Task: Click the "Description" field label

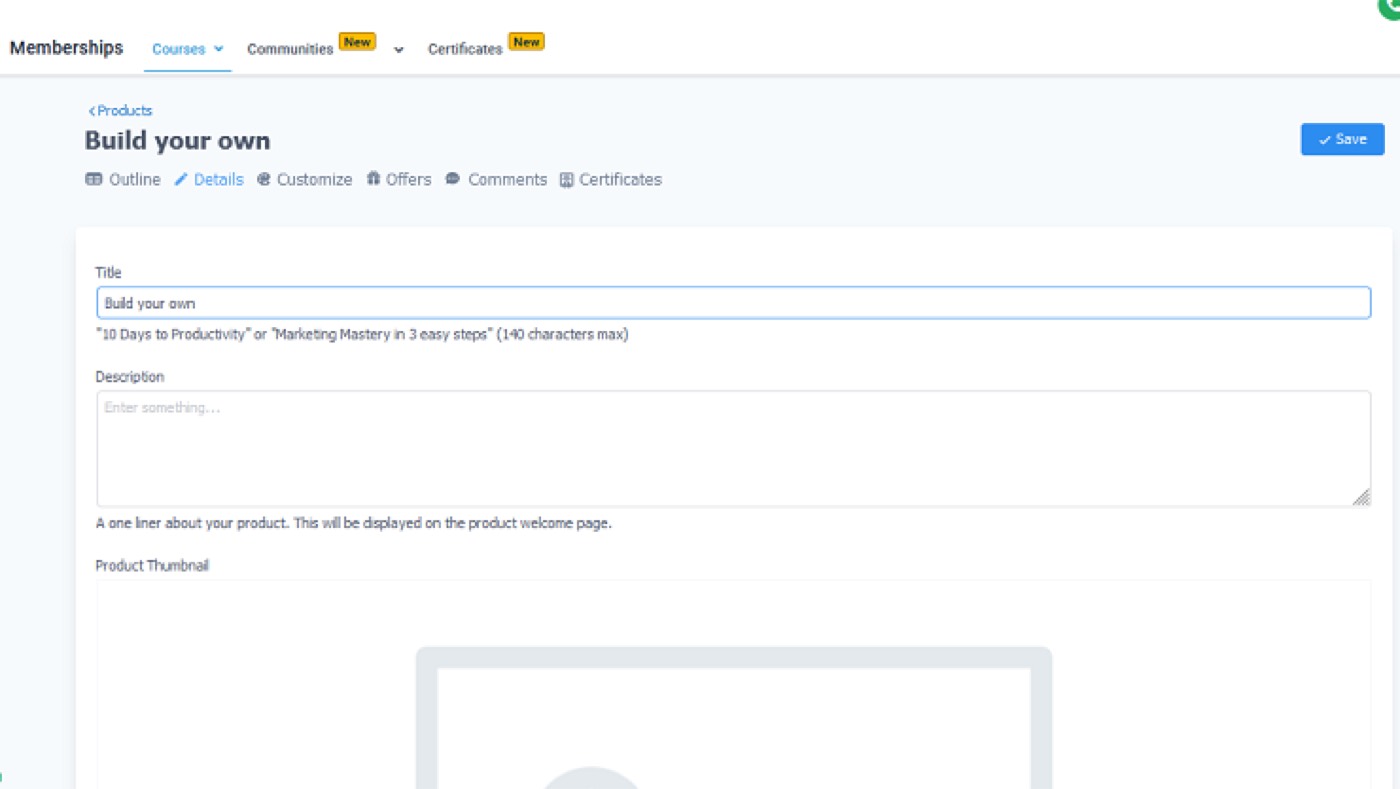Action: [x=130, y=377]
